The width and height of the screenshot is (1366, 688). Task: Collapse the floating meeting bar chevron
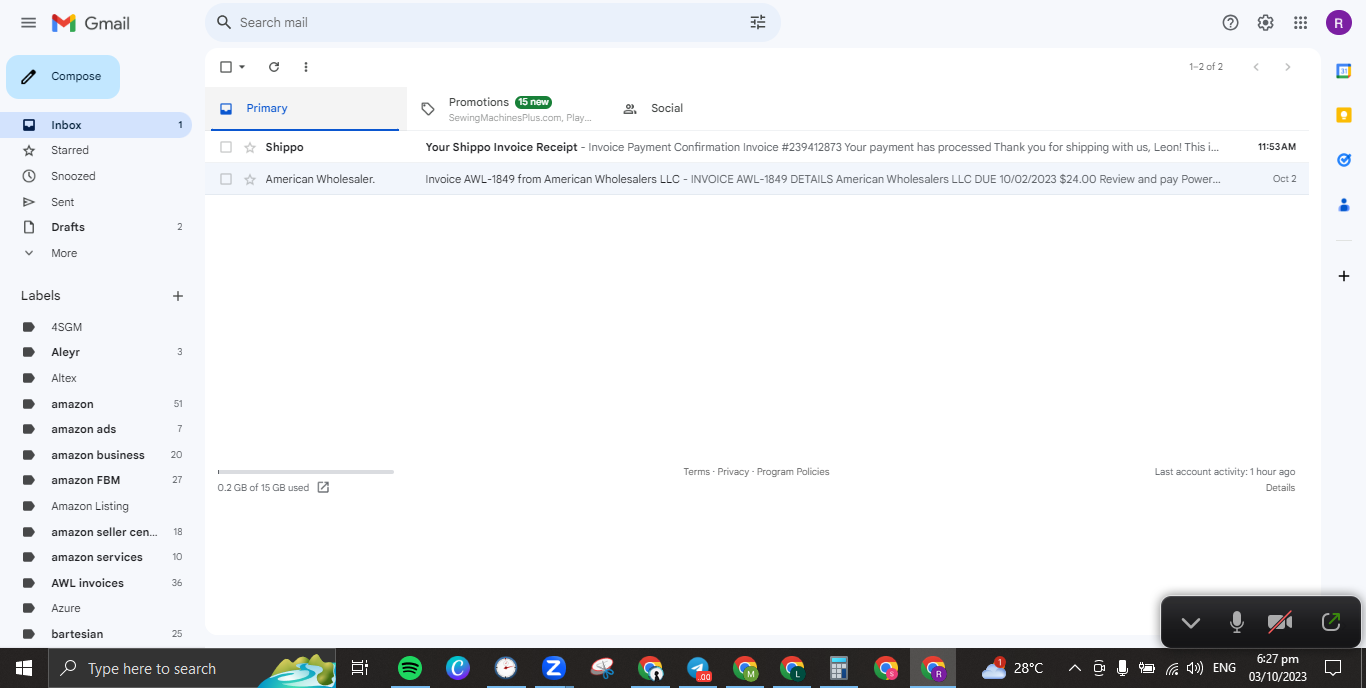point(1190,622)
